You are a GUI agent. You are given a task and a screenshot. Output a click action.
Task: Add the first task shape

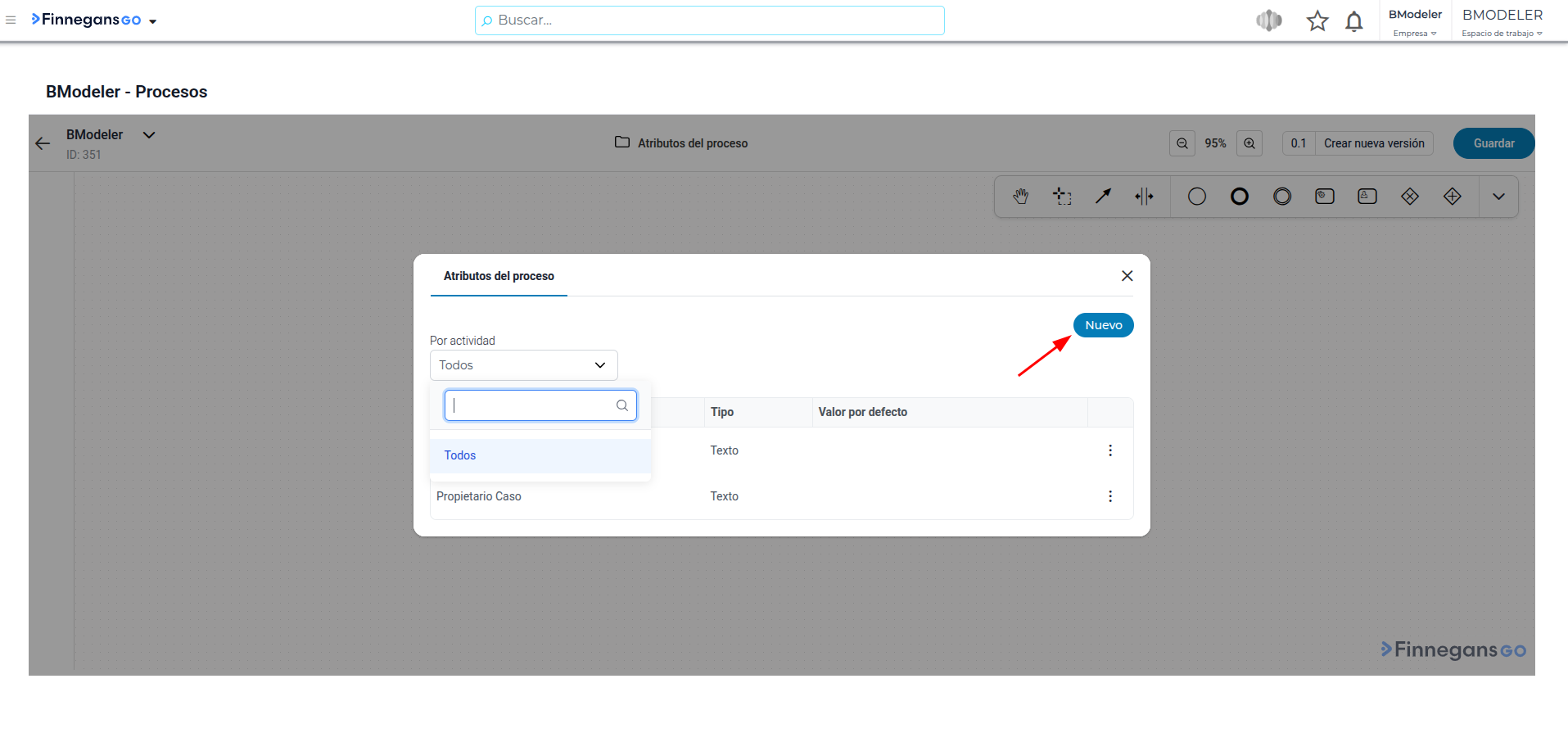tap(1325, 197)
